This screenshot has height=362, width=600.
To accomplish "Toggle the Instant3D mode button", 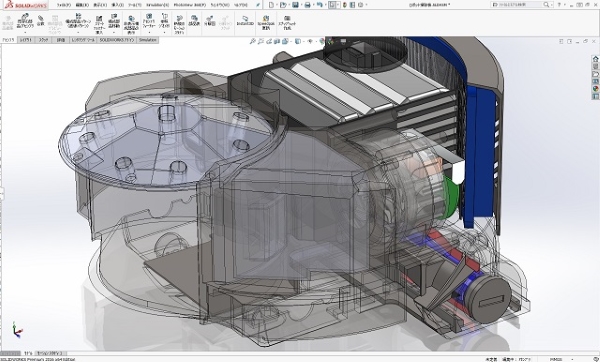I will pyautogui.click(x=245, y=21).
